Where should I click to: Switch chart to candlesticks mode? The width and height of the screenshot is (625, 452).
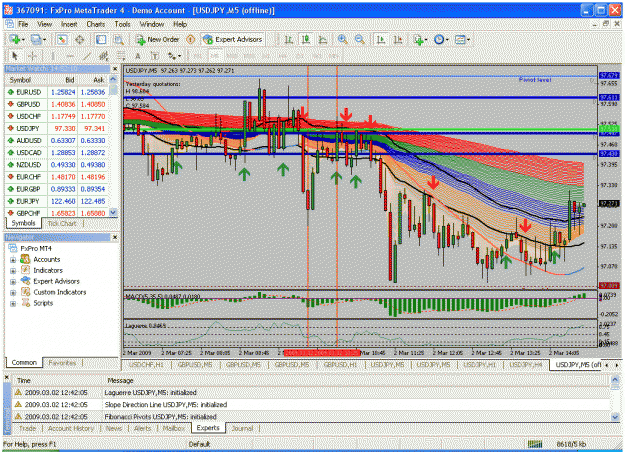click(306, 39)
